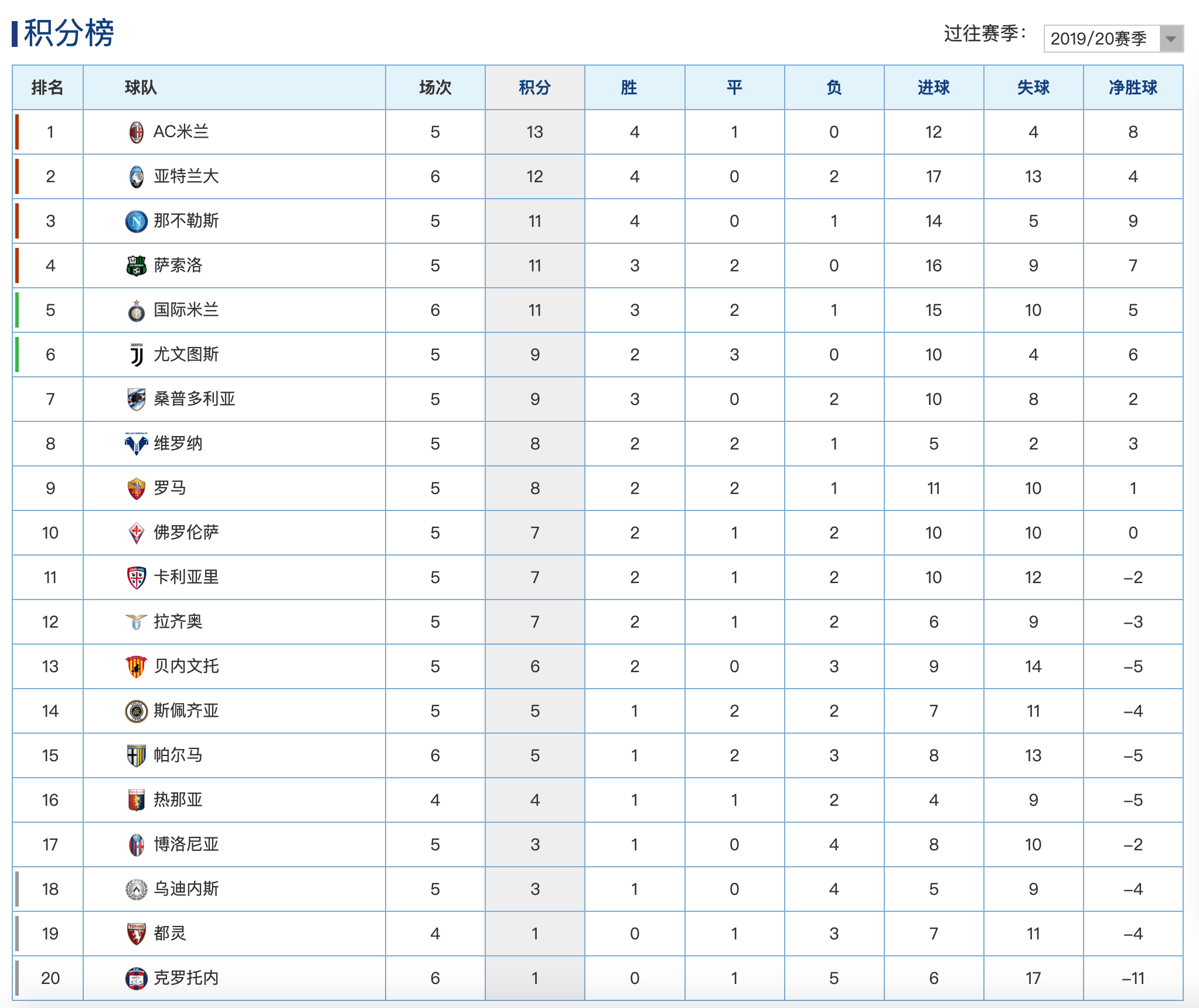Click the 帕尔马 Parma shield logo
Image resolution: width=1199 pixels, height=1008 pixels.
(x=136, y=756)
